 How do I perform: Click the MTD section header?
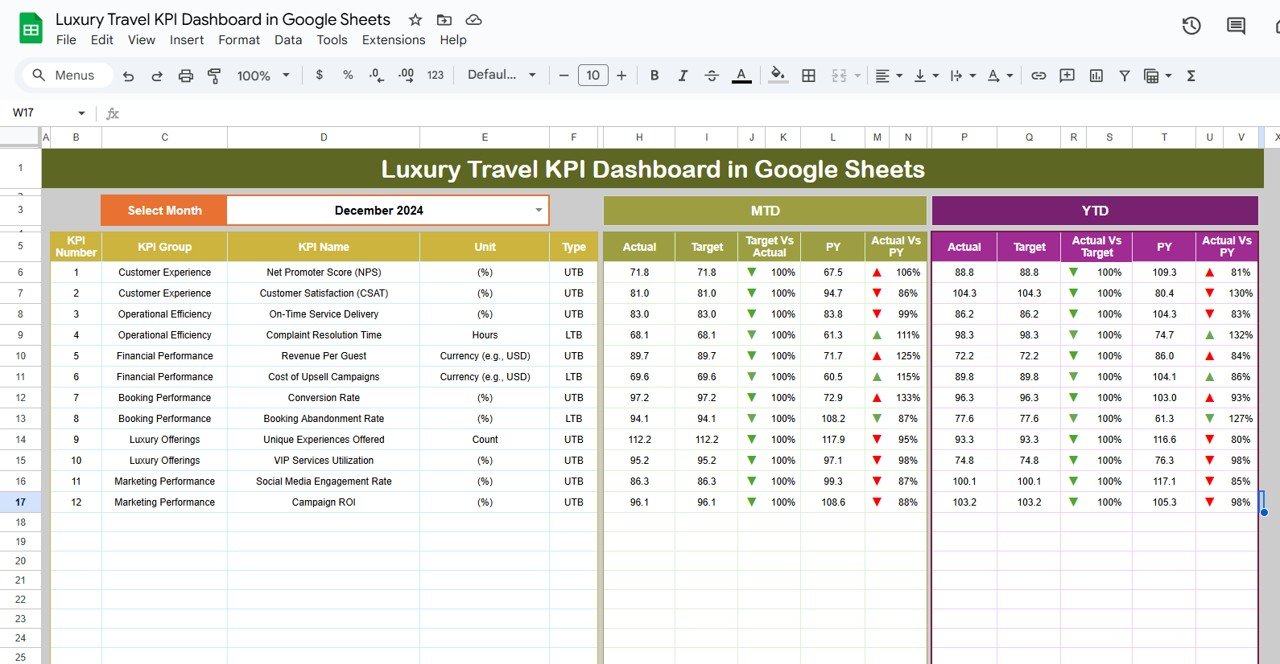point(765,210)
